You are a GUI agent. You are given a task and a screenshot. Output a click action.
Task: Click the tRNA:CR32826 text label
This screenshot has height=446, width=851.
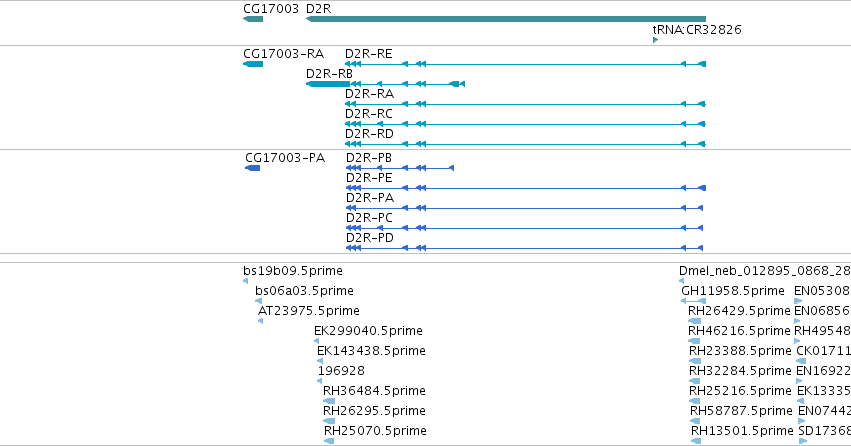coord(697,29)
